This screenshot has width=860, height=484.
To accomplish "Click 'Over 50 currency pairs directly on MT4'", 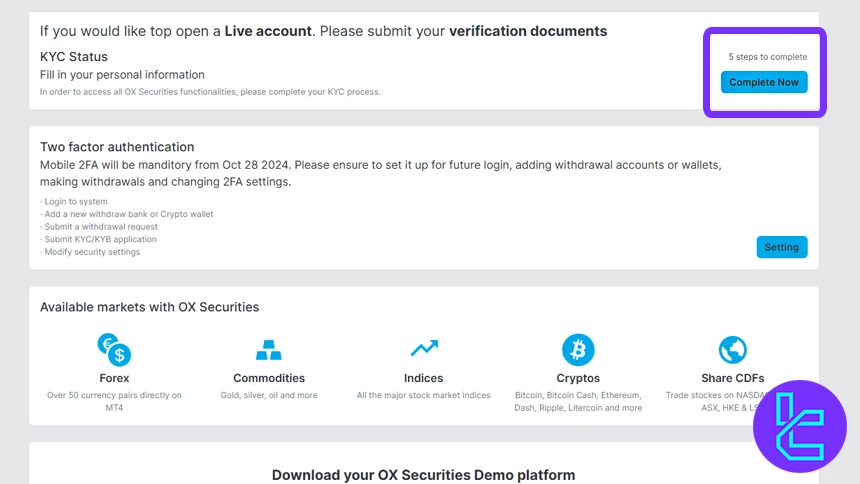I will pyautogui.click(x=114, y=401).
